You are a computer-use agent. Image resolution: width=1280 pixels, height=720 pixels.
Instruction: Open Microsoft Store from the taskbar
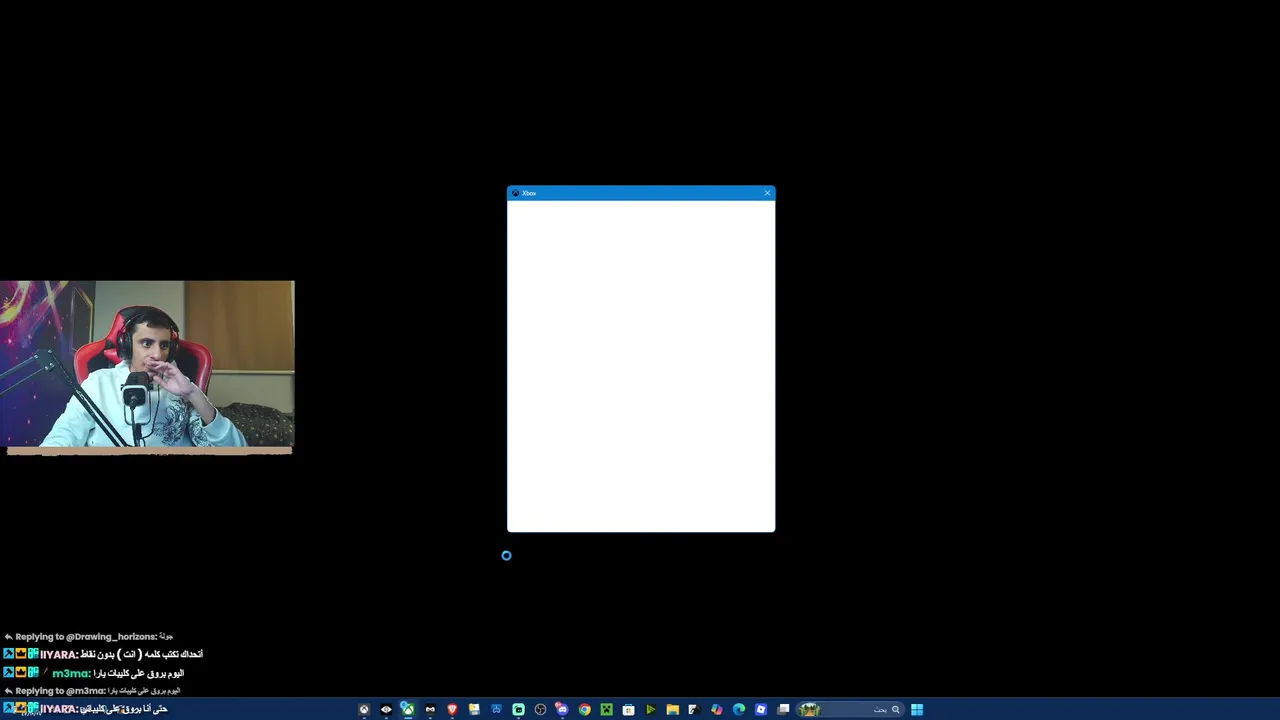[628, 710]
